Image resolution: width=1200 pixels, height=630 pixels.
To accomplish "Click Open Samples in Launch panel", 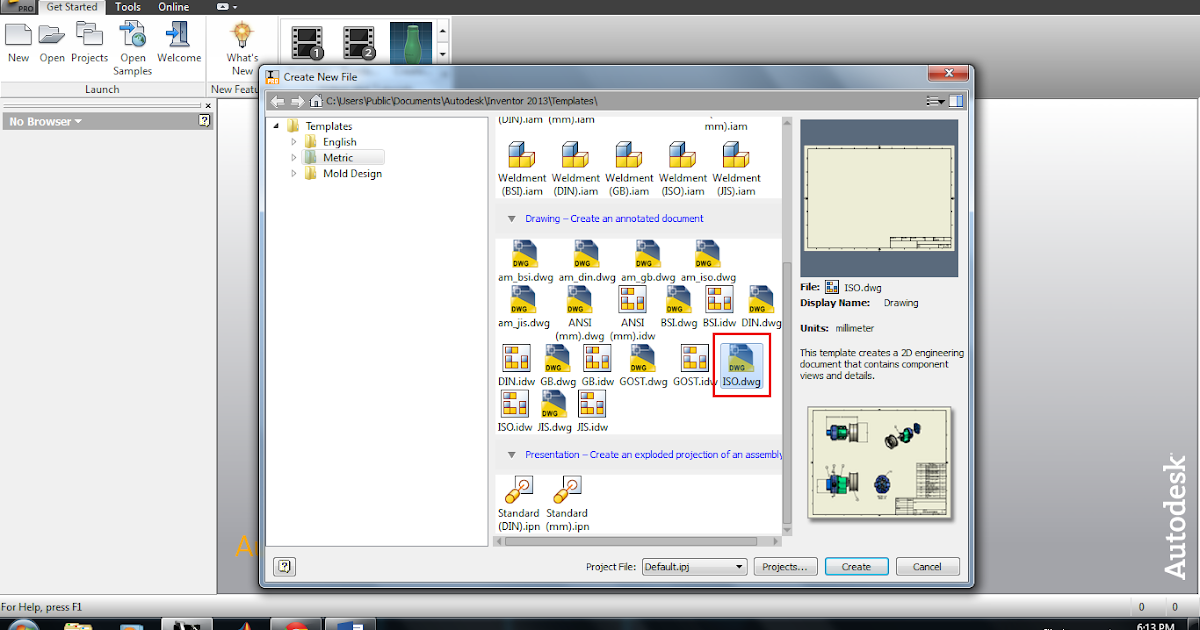I will 133,49.
